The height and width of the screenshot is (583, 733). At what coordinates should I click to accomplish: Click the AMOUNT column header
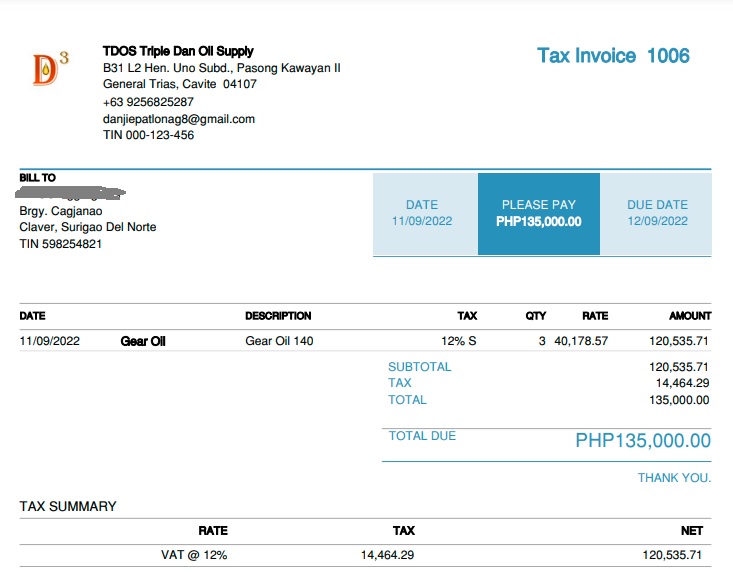click(690, 316)
